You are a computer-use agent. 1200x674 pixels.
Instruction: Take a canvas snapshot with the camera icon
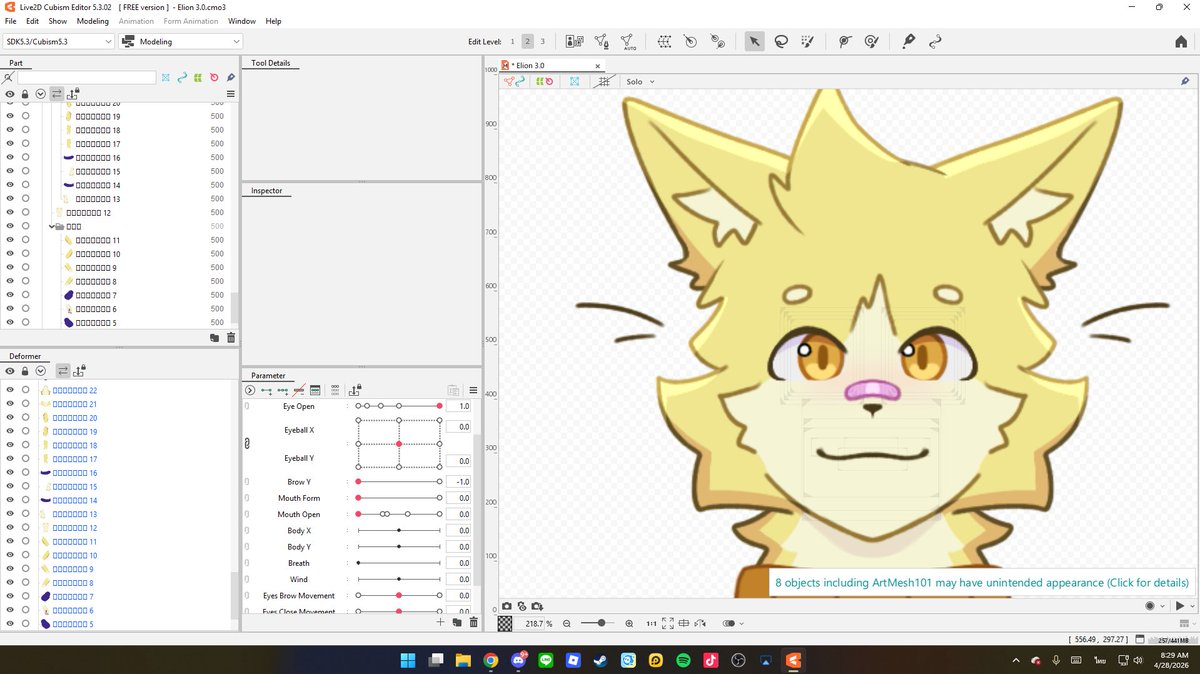coord(507,606)
